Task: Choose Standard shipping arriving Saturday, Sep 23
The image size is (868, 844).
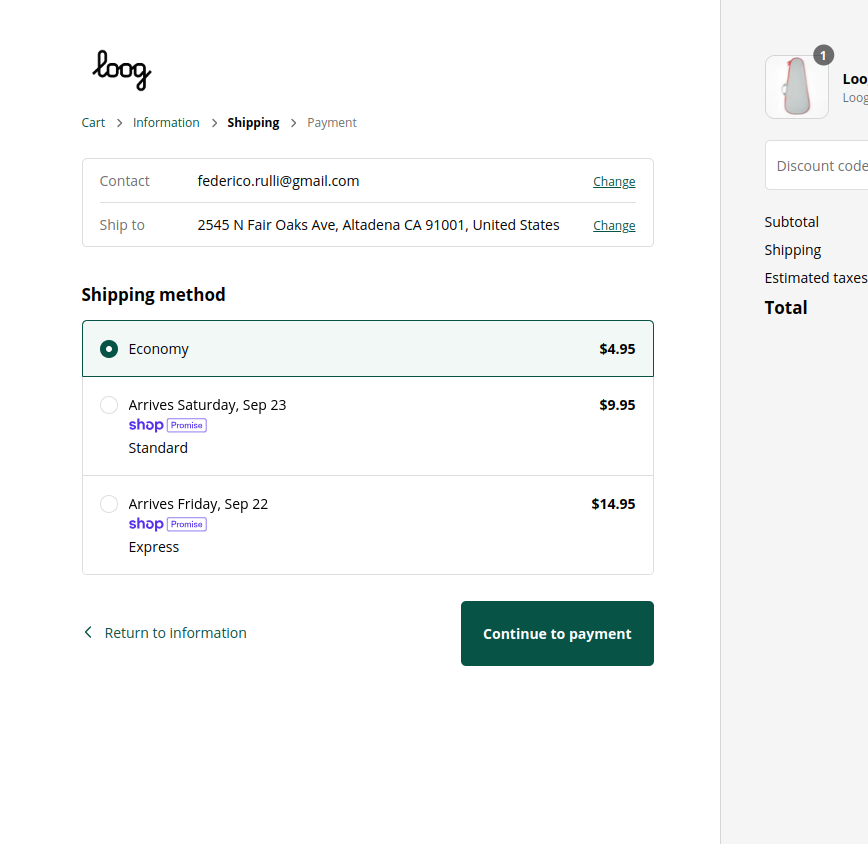Action: [x=109, y=405]
